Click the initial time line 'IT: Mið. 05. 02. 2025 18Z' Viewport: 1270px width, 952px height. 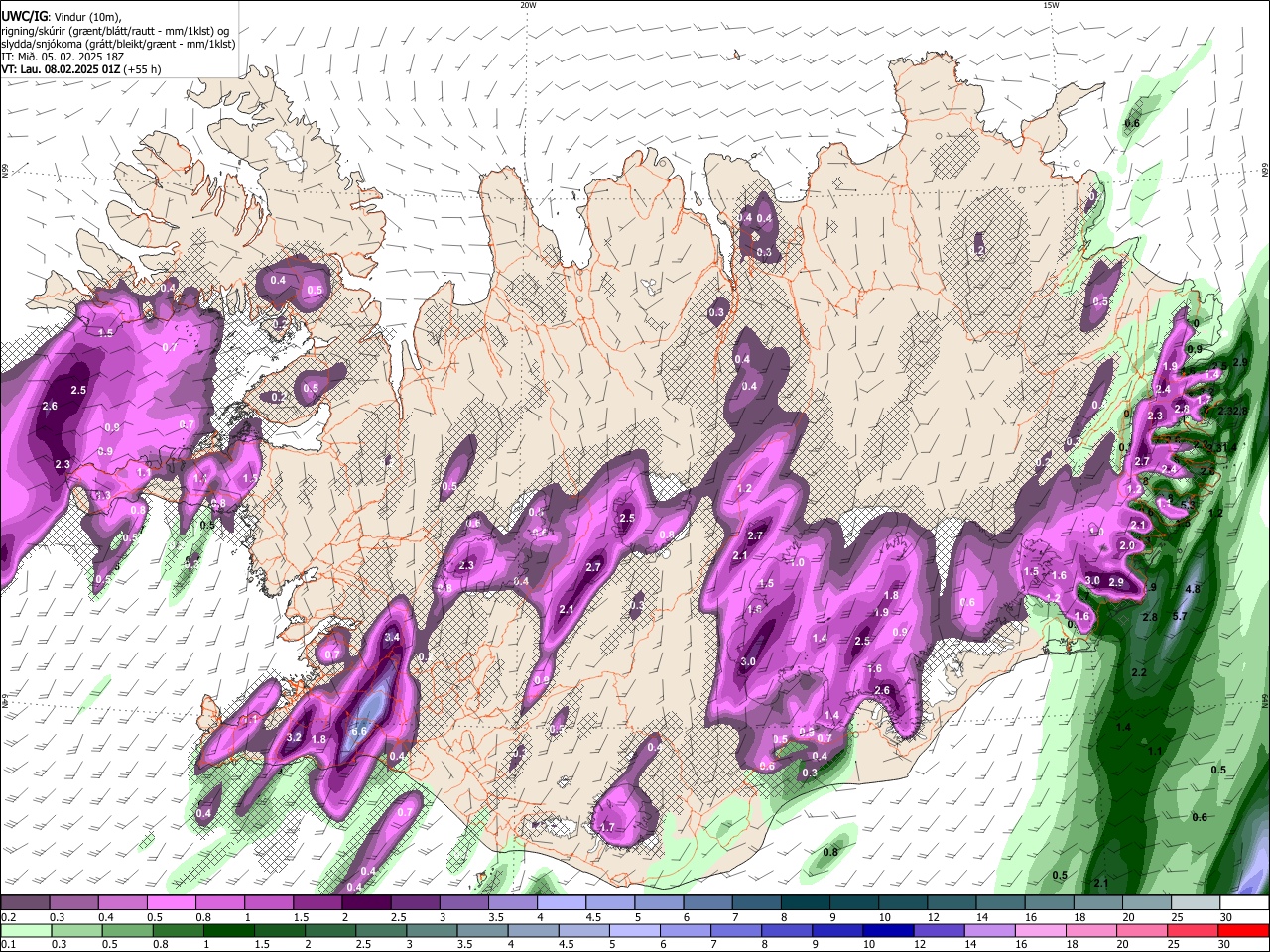pyautogui.click(x=62, y=57)
